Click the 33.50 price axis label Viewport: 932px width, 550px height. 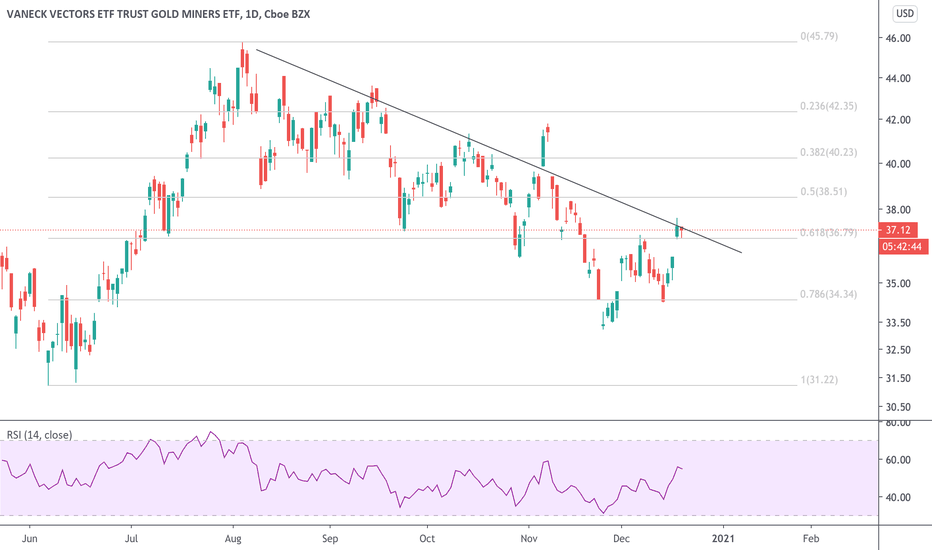point(898,323)
